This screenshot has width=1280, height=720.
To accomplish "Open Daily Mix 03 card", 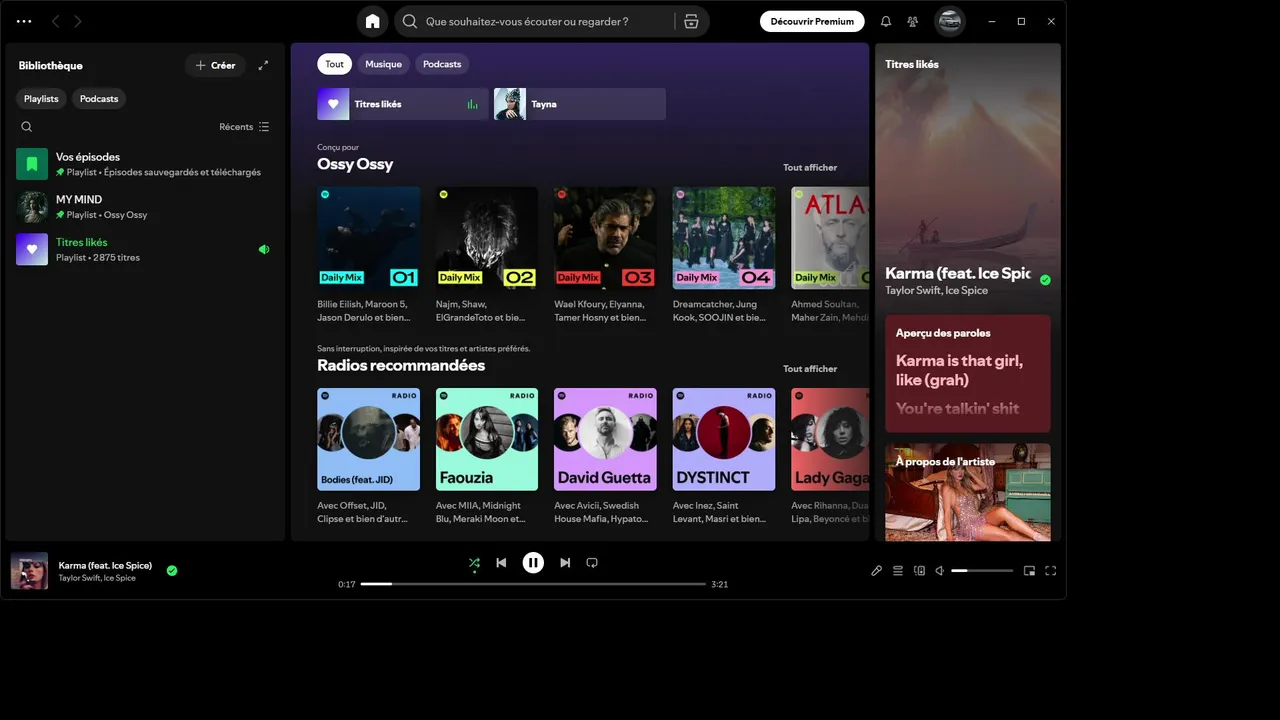I will (x=606, y=255).
